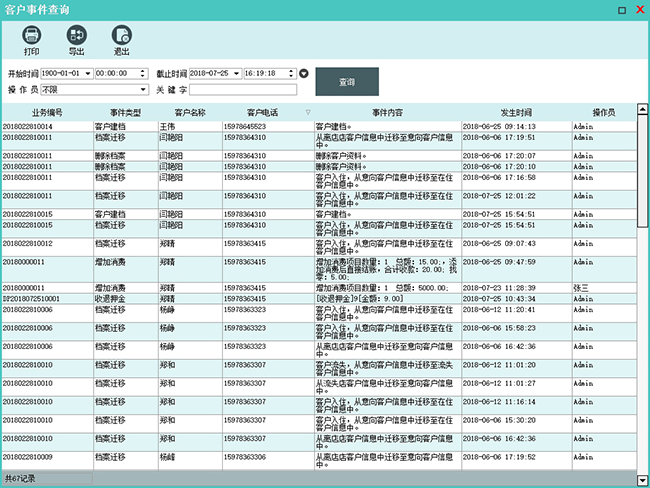The image size is (650, 488).
Task: Click timestamp 2018-06-06 17:19:51
Action: pos(499,137)
